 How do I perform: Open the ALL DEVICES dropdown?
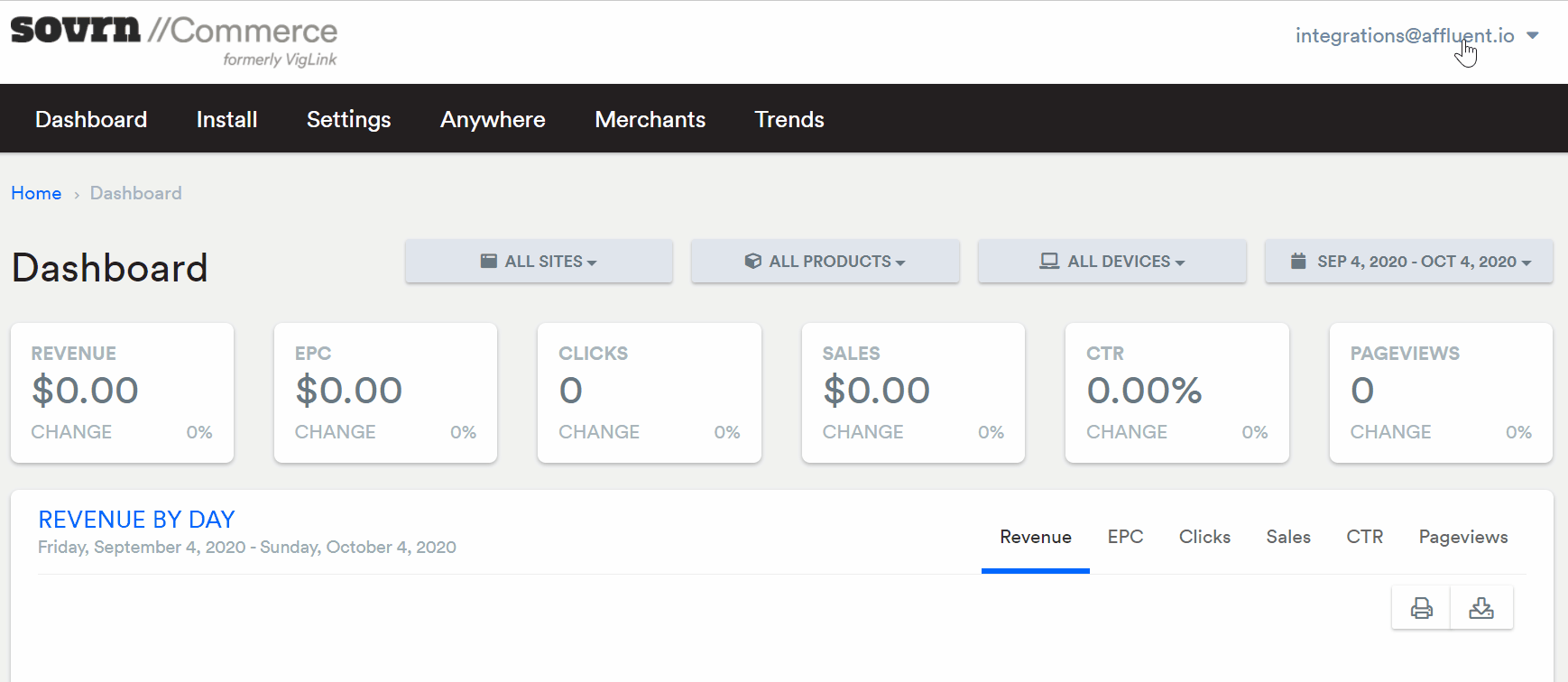click(x=1111, y=262)
